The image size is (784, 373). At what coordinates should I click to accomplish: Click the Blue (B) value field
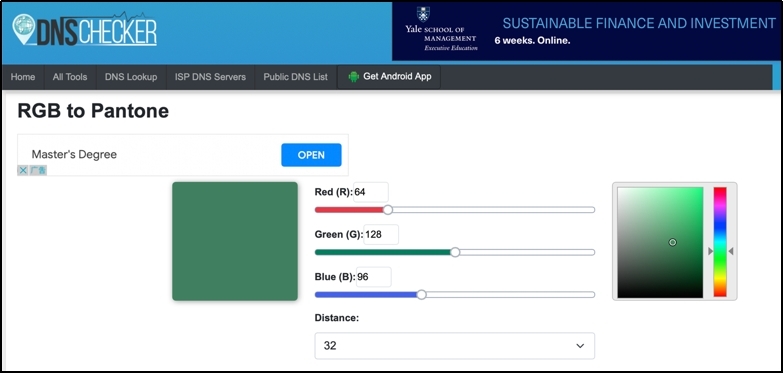tap(373, 277)
